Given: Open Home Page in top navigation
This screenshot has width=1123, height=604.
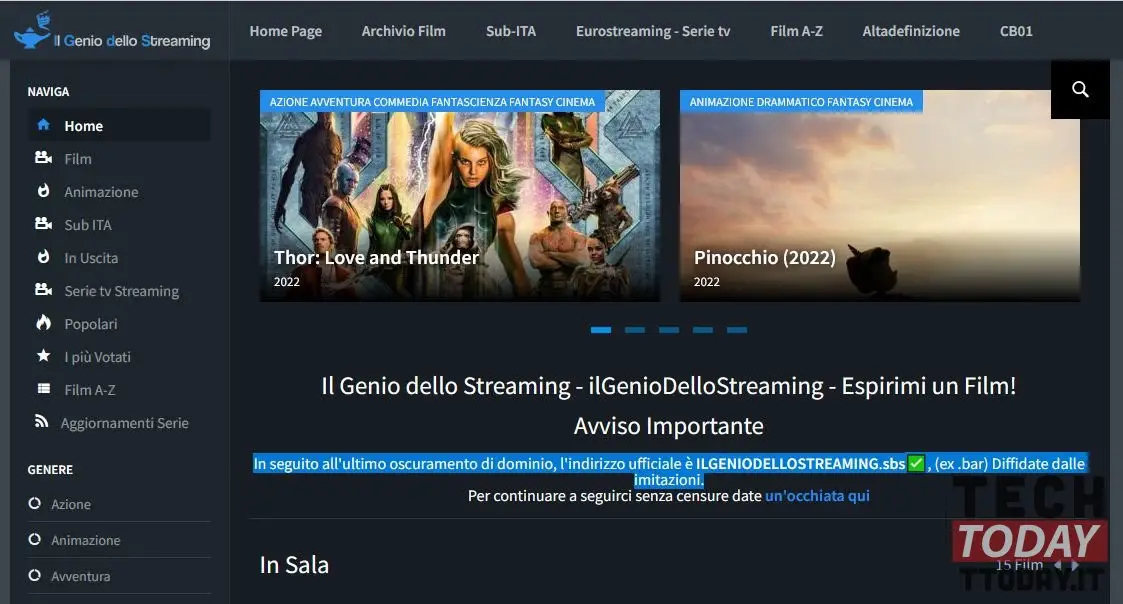Looking at the screenshot, I should tap(286, 31).
